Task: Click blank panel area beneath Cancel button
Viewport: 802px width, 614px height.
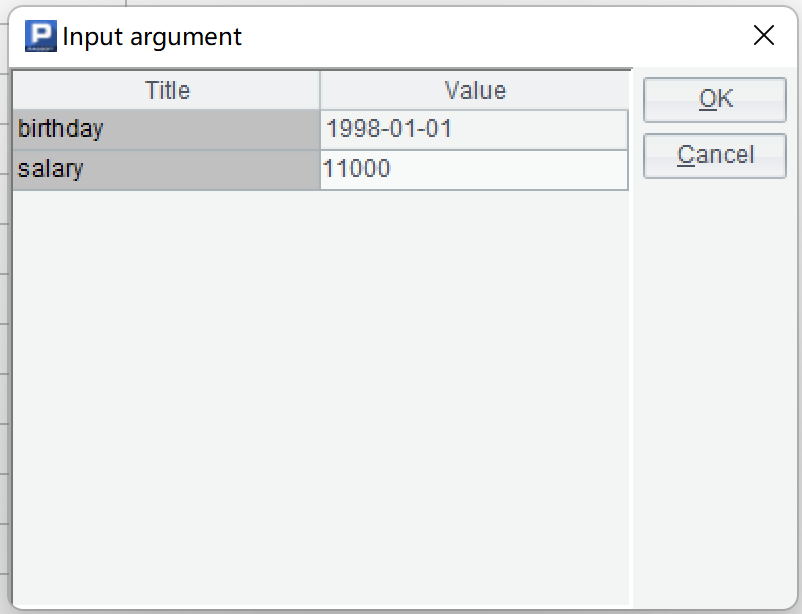Action: [x=715, y=400]
